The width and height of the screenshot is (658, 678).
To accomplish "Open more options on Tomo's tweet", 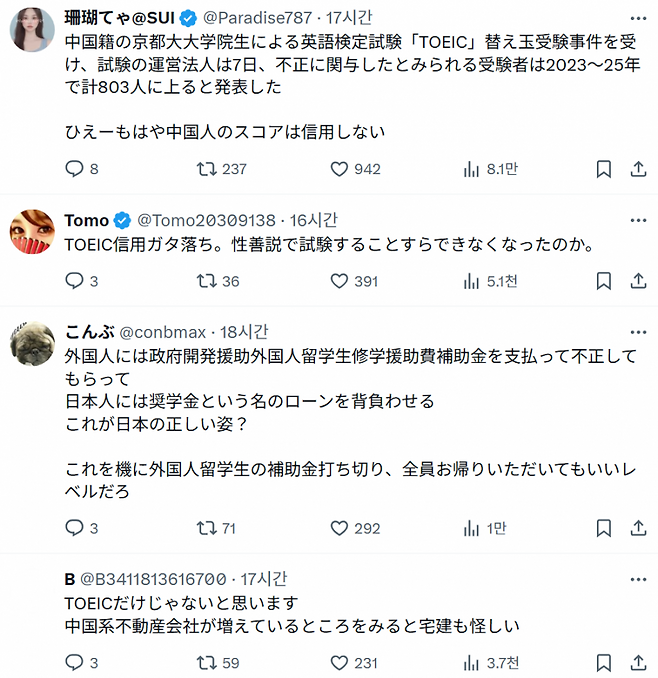I will 636,221.
